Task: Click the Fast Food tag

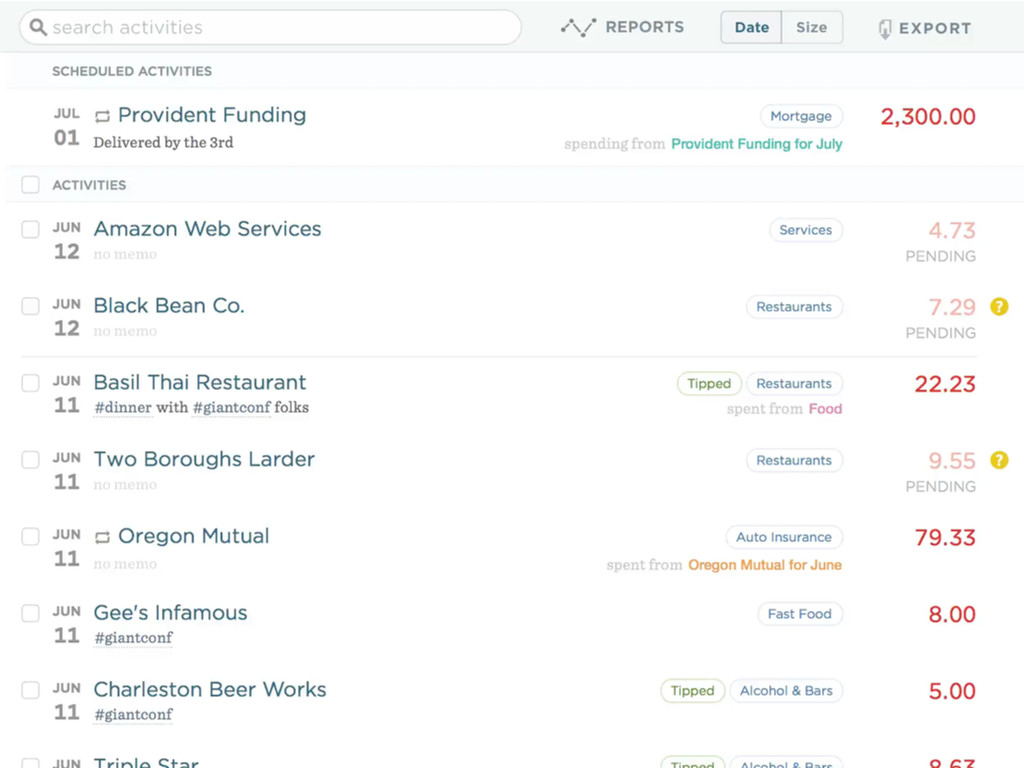Action: click(x=800, y=614)
